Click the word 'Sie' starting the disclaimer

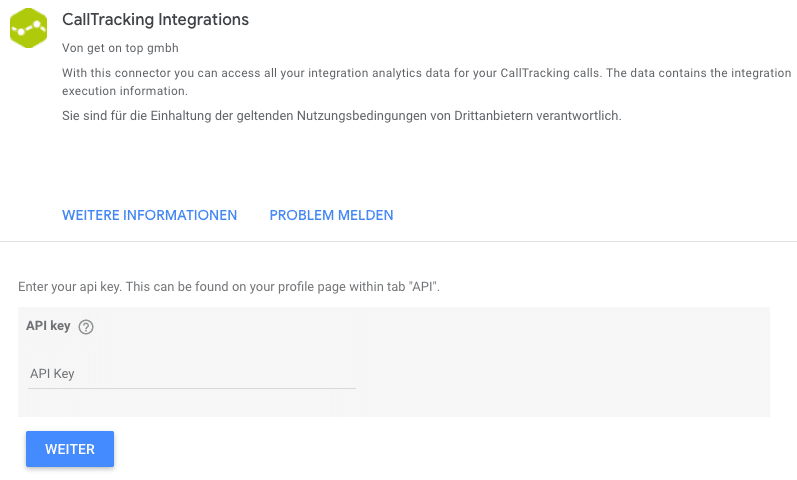click(70, 116)
